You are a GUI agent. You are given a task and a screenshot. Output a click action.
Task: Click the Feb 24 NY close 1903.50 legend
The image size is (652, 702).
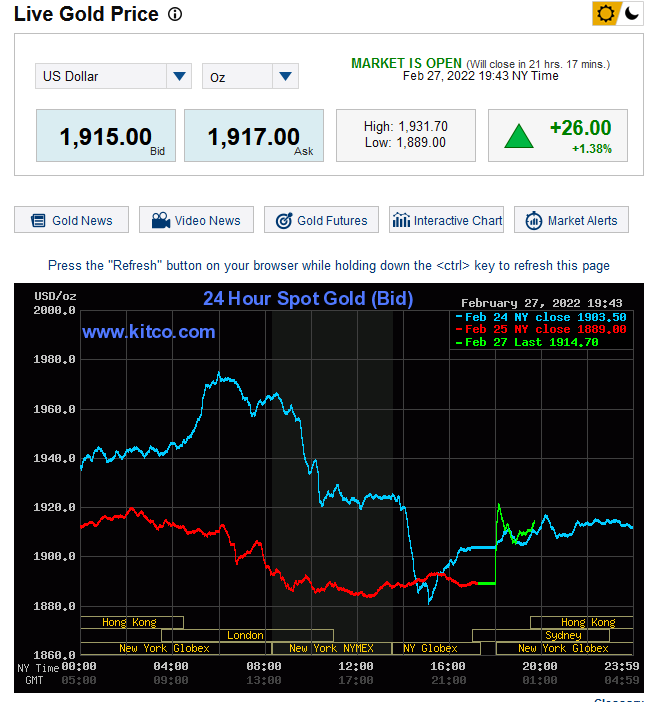click(x=541, y=317)
